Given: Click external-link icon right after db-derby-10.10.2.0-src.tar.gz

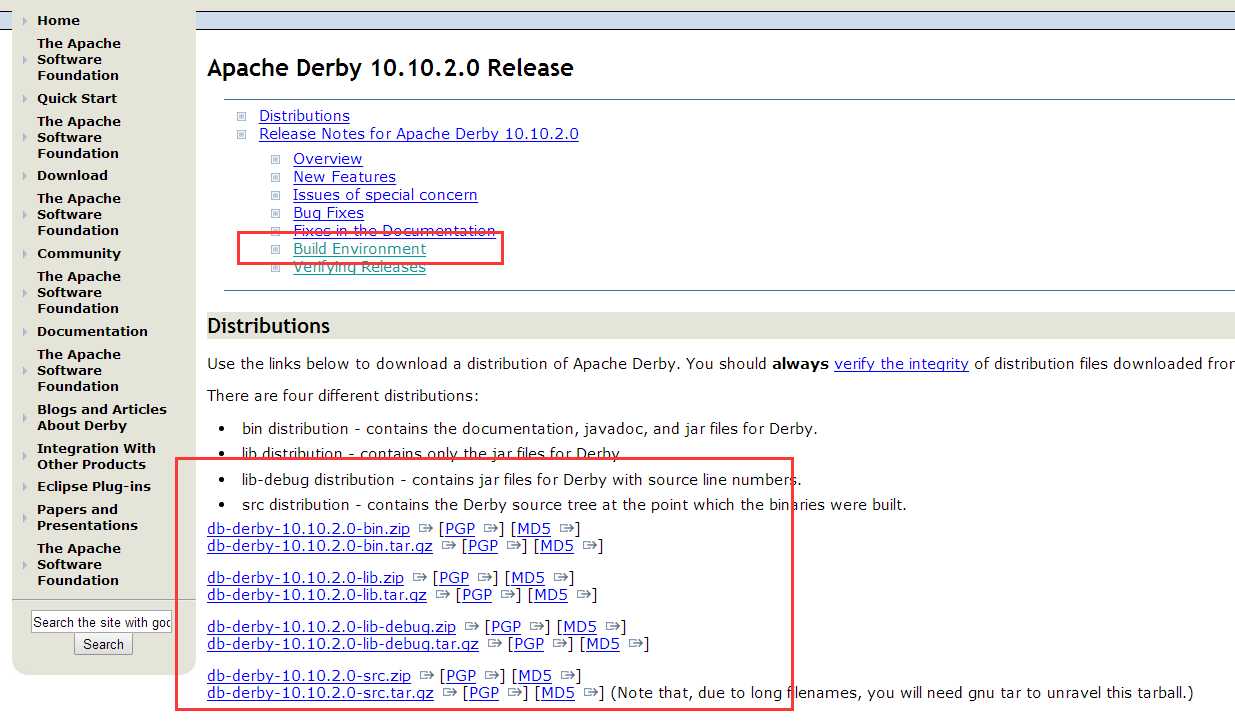Looking at the screenshot, I should 450,693.
